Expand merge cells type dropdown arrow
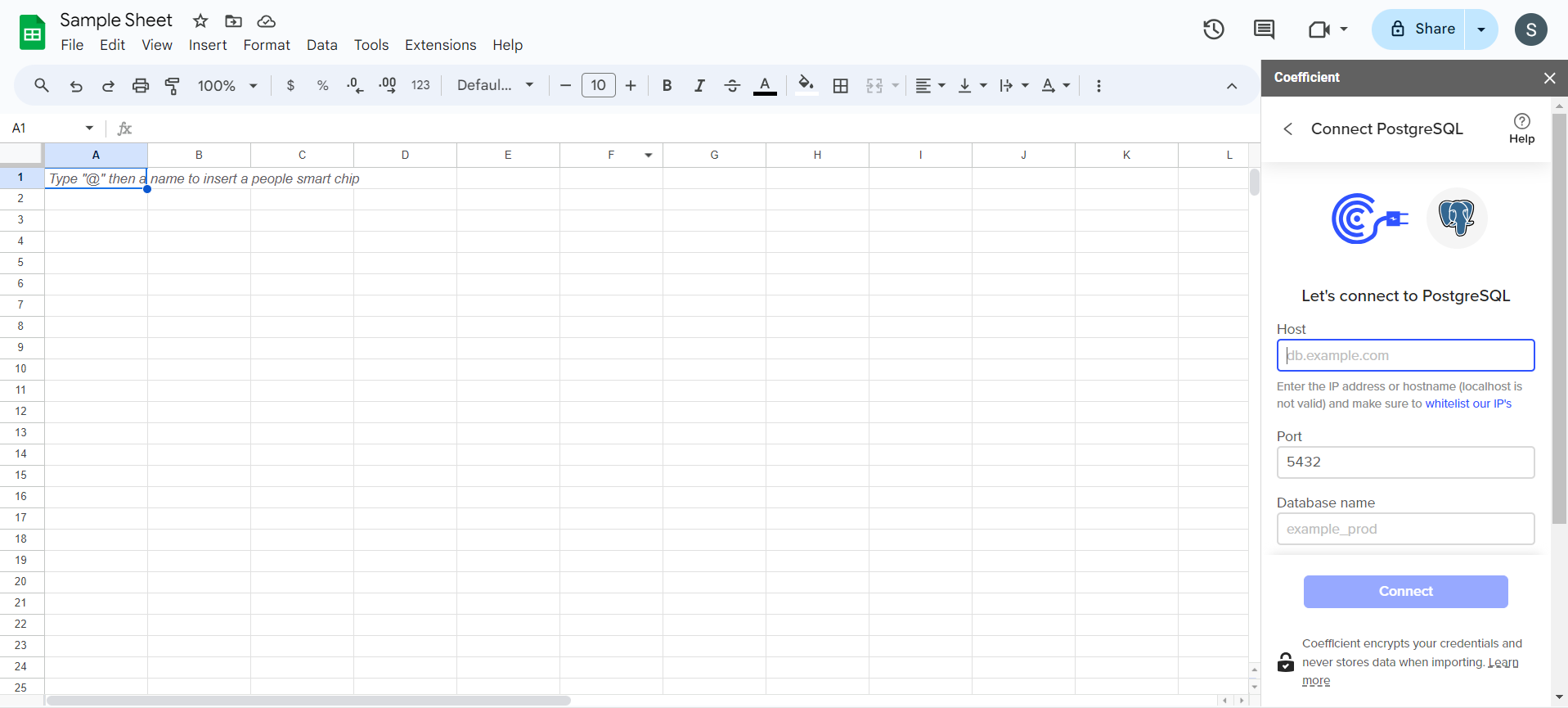 coord(895,86)
